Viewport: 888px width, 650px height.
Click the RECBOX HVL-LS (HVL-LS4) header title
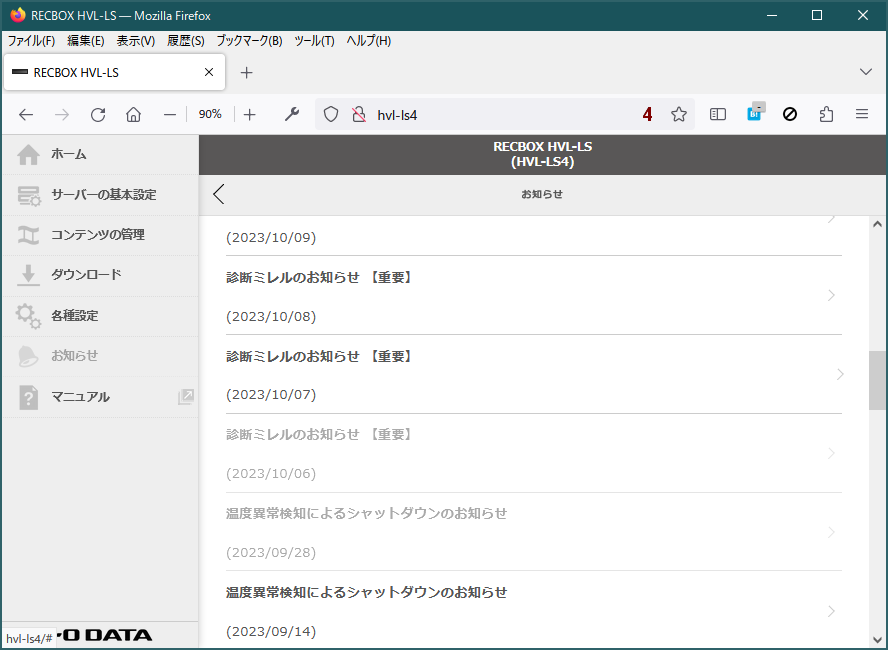click(x=543, y=154)
